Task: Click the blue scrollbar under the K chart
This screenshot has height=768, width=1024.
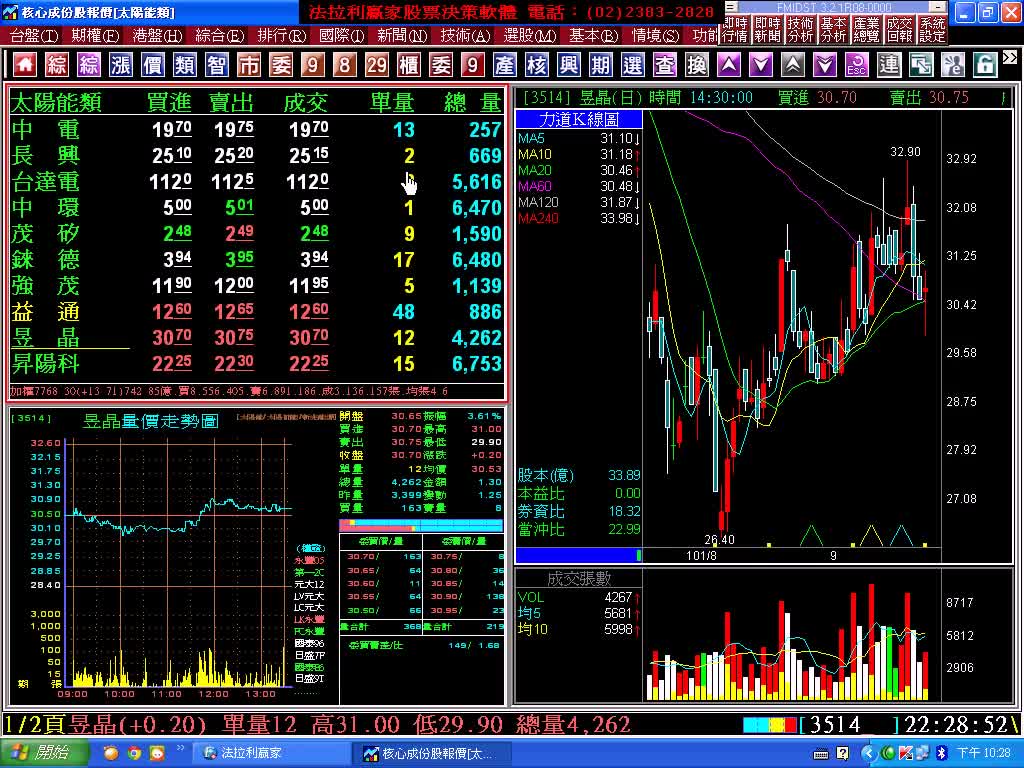Action: pyautogui.click(x=577, y=555)
